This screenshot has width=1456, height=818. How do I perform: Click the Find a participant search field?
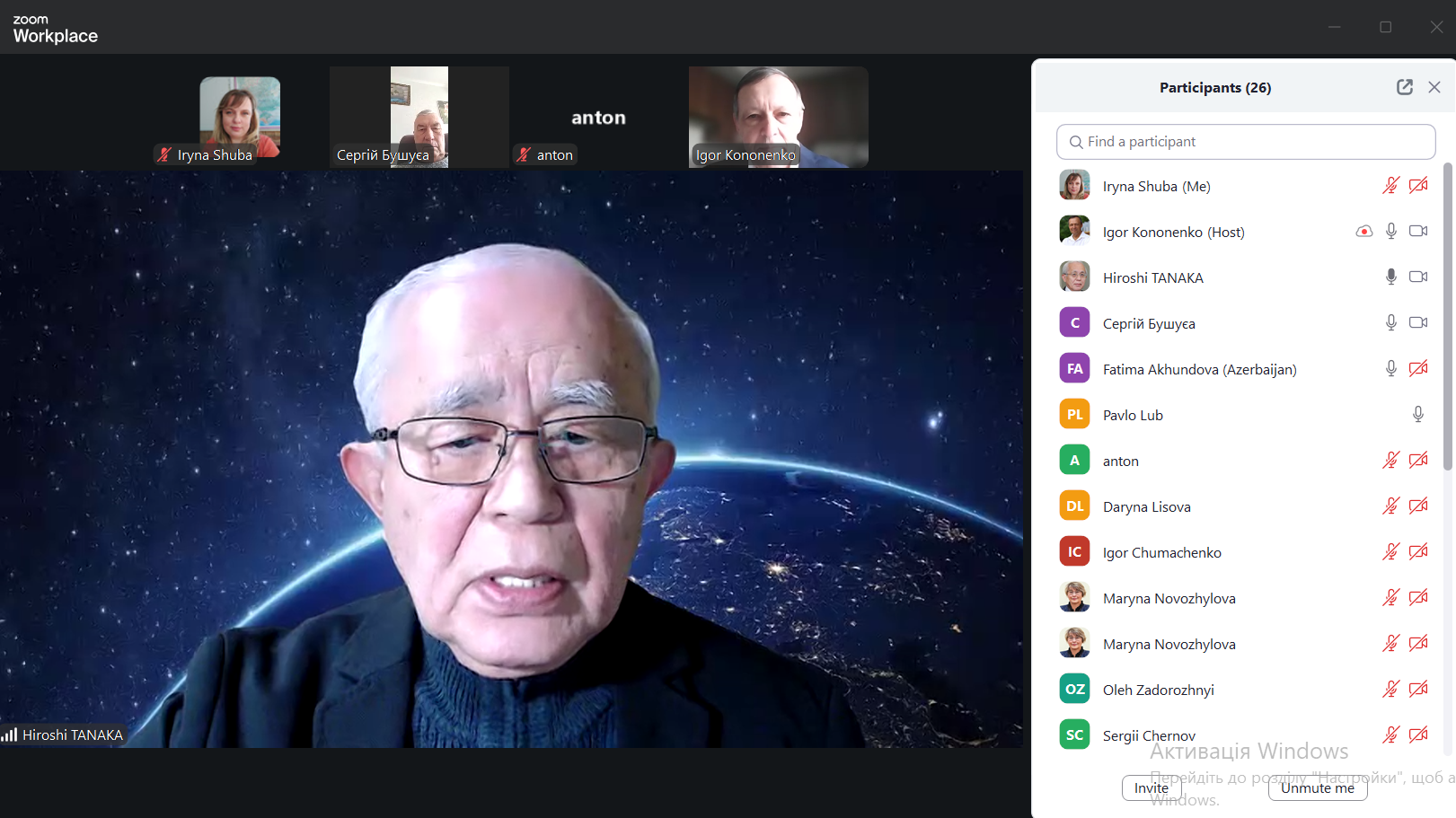click(1246, 142)
